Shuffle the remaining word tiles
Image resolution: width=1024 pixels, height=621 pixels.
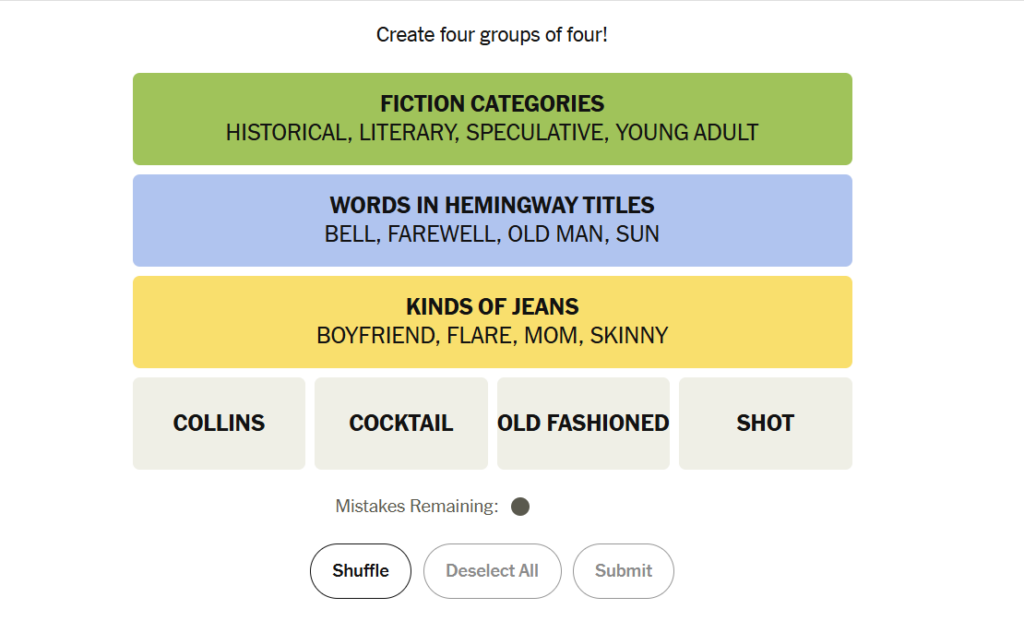[x=360, y=571]
